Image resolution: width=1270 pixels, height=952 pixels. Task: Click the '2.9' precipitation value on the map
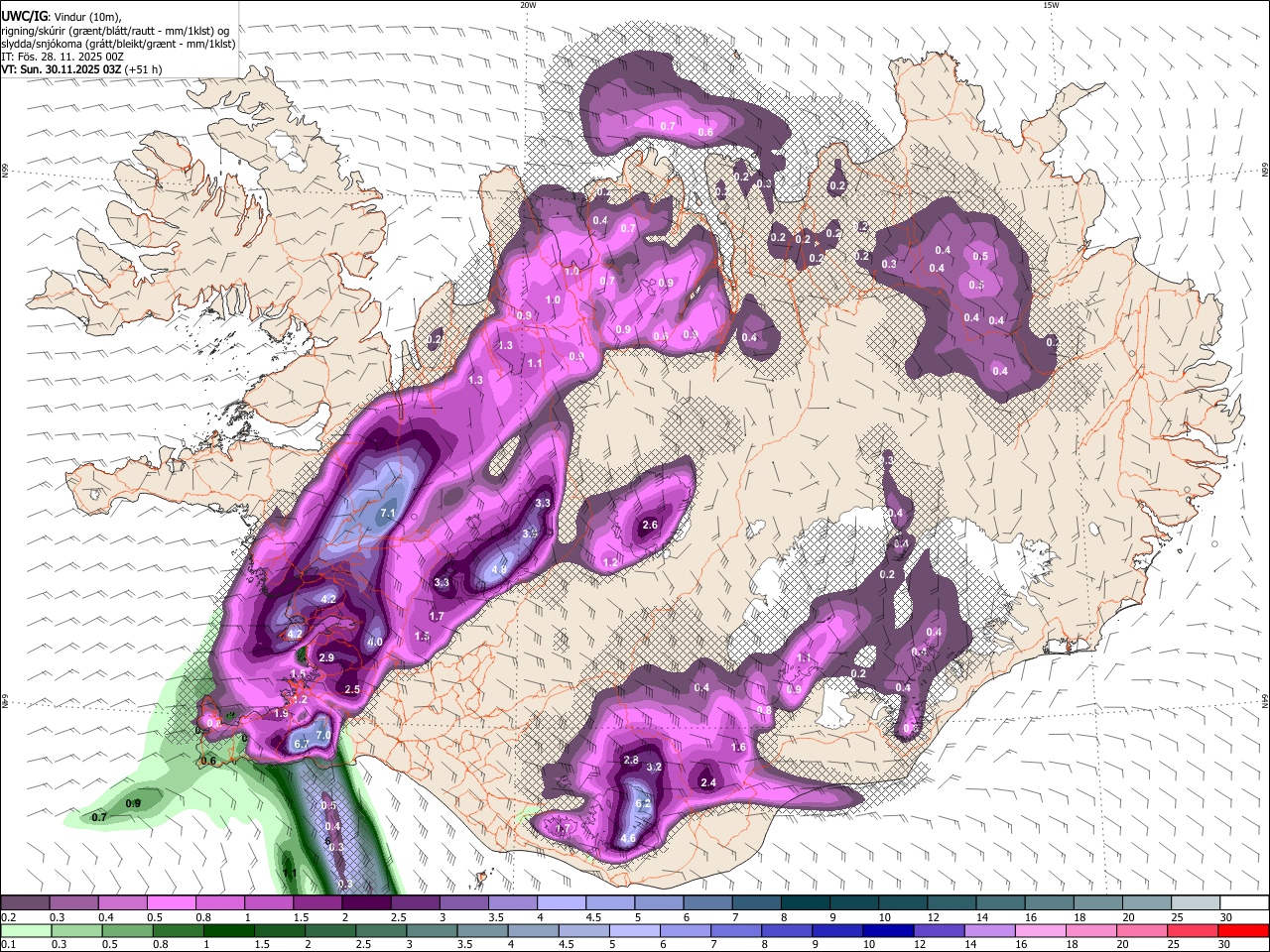tap(325, 657)
